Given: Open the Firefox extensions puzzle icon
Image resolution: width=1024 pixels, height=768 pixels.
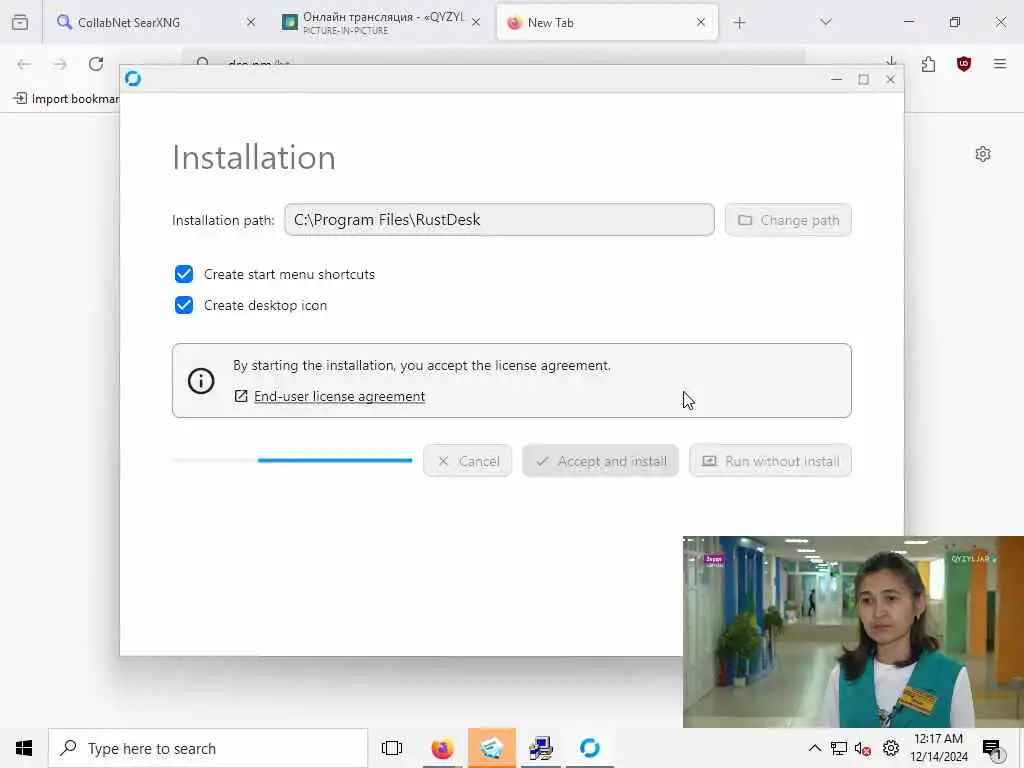Looking at the screenshot, I should pyautogui.click(x=928, y=64).
